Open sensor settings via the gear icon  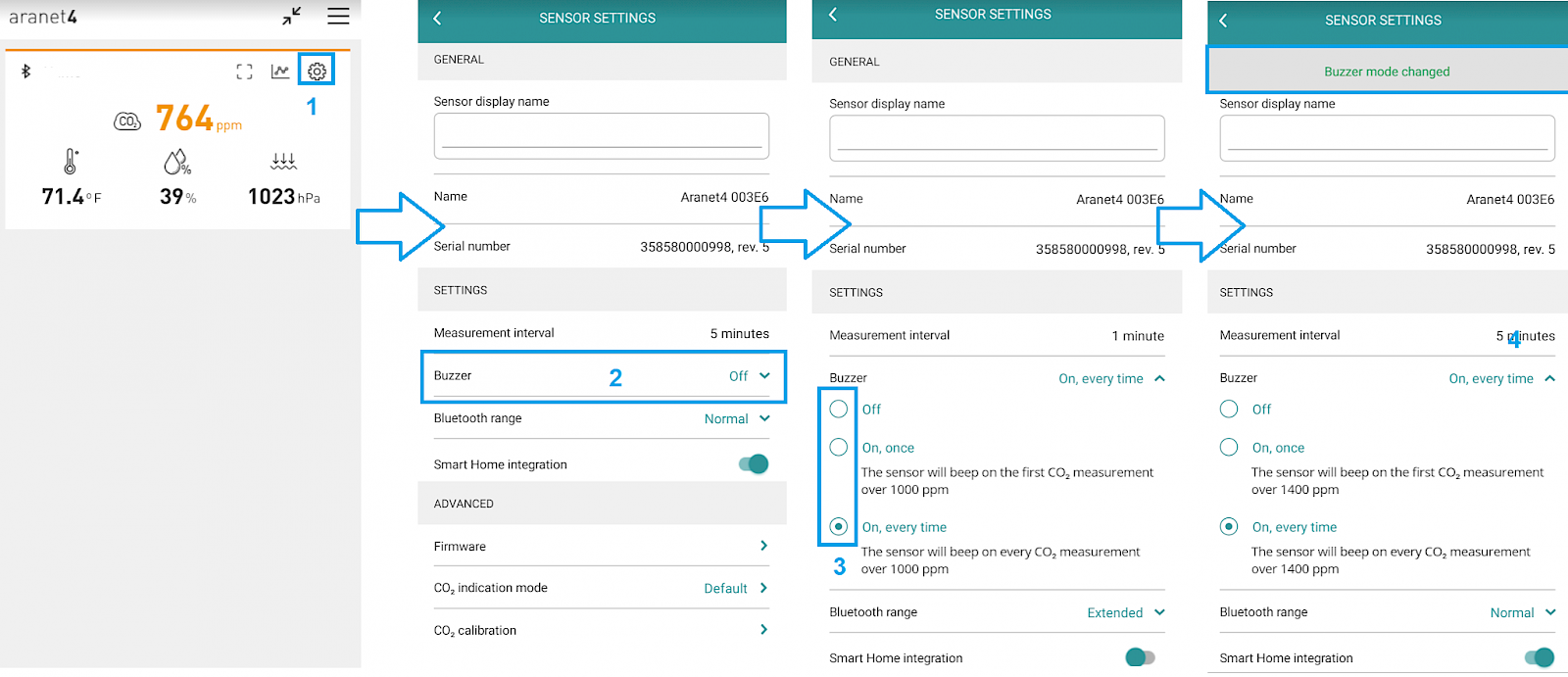317,72
